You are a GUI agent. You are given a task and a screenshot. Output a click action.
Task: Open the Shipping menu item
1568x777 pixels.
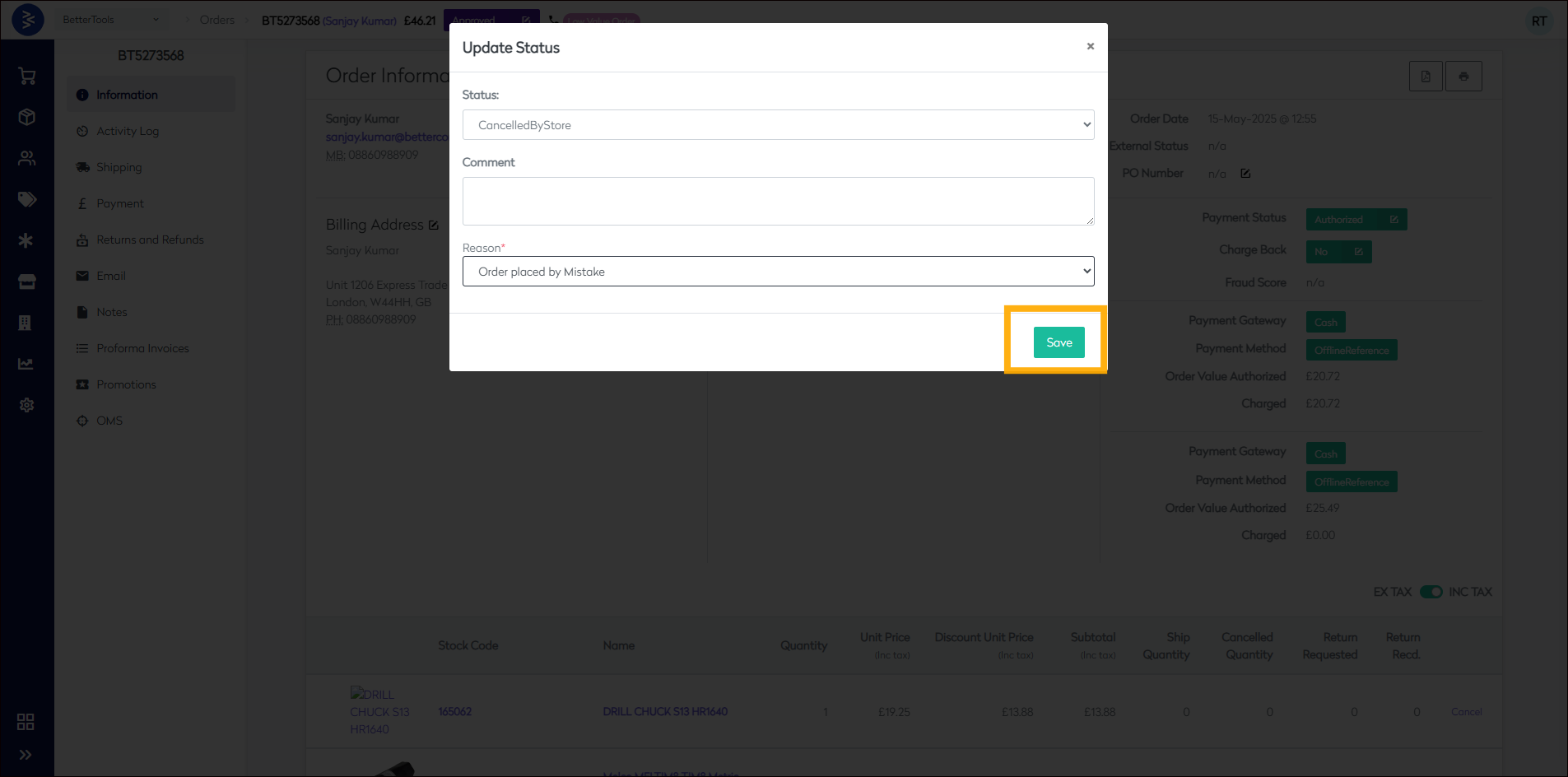[x=119, y=167]
